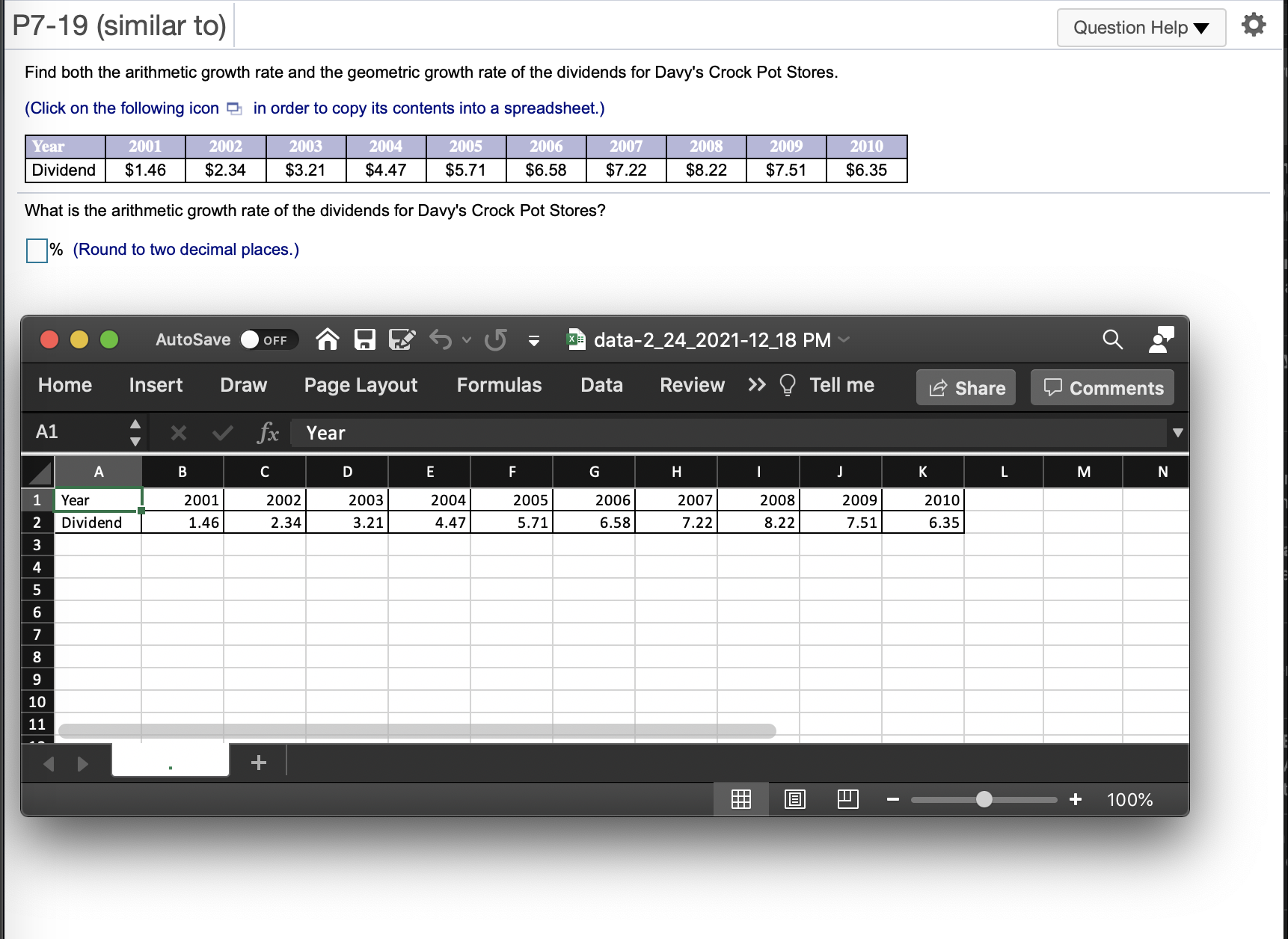1288x939 pixels.
Task: Expand the undo history dropdown arrow
Action: coord(467,340)
